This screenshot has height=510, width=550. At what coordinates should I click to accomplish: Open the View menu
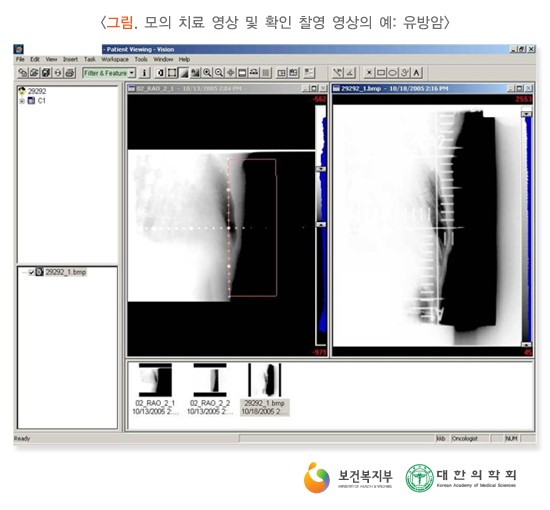(x=51, y=59)
